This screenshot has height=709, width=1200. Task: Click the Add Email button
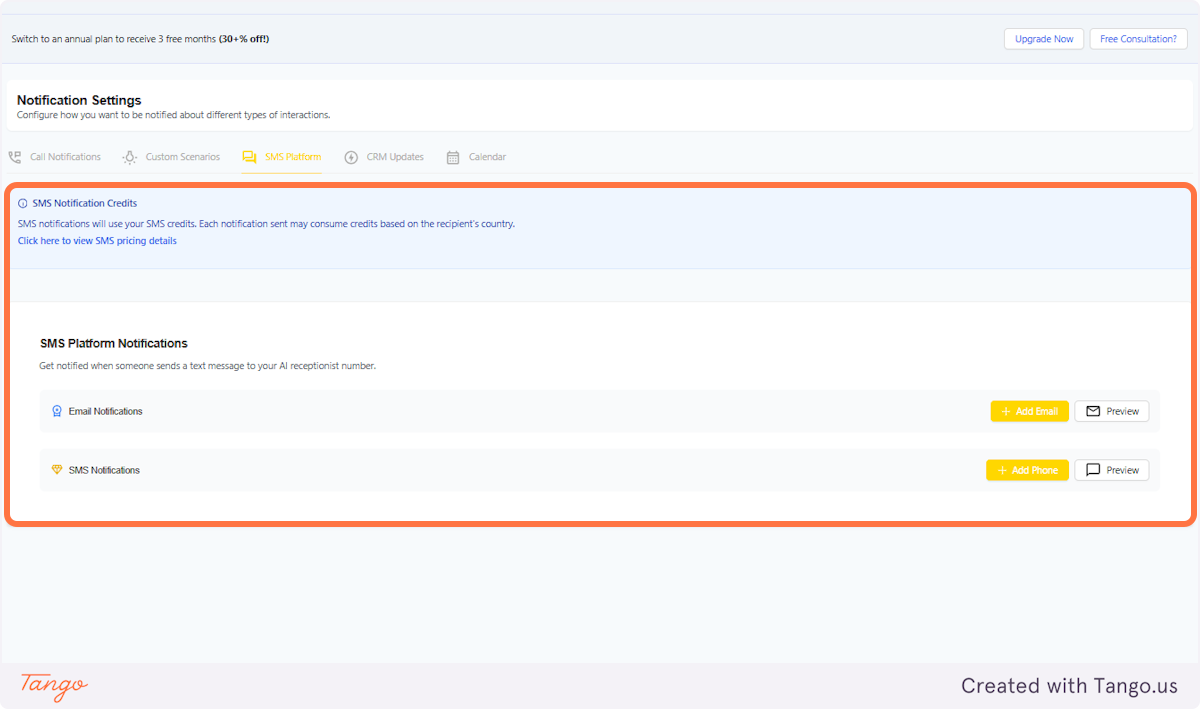(x=1029, y=411)
